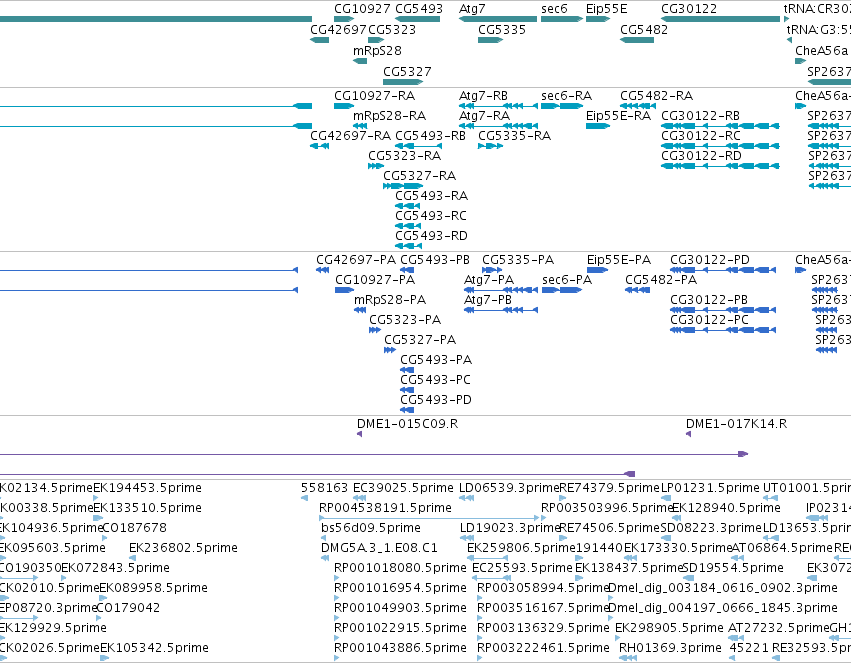Click the CG5335-RA transcript label

pyautogui.click(x=515, y=136)
